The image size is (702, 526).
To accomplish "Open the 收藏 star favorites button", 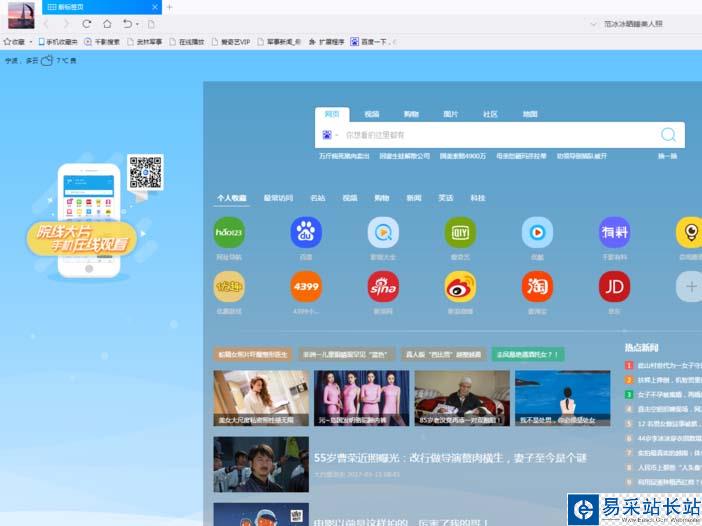I will (x=14, y=42).
